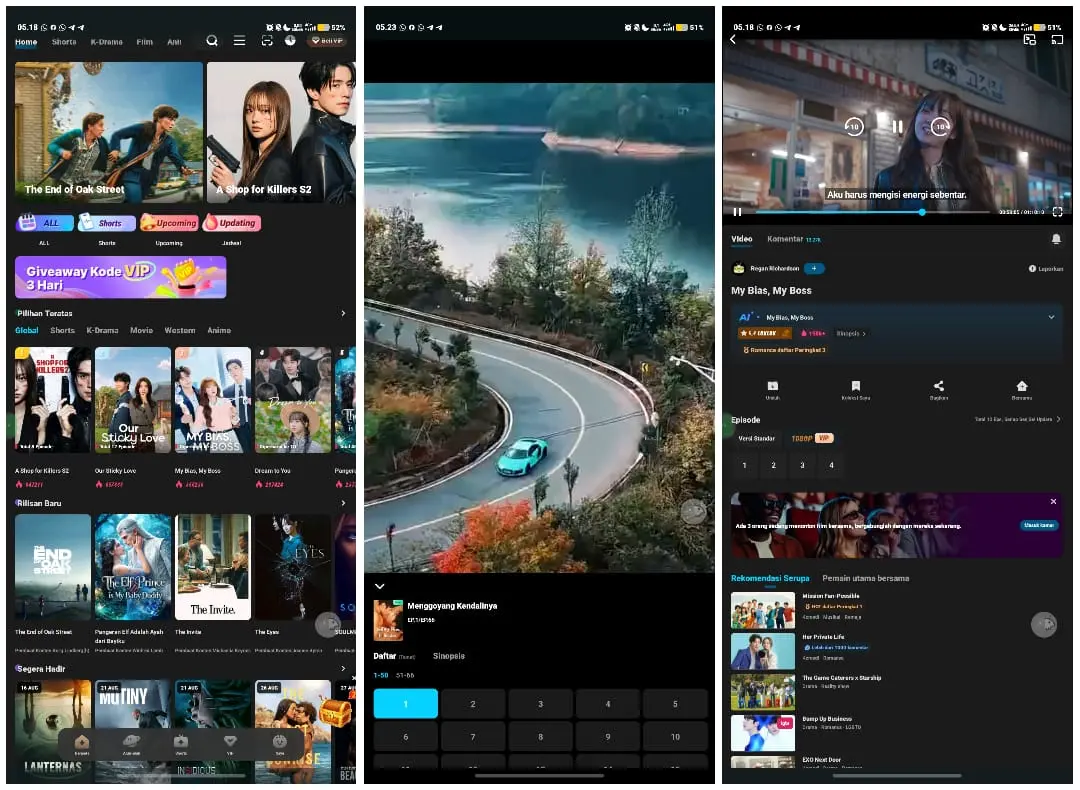Open the search icon in the home screen header
Viewport: 1080px width, 790px height.
(x=212, y=41)
